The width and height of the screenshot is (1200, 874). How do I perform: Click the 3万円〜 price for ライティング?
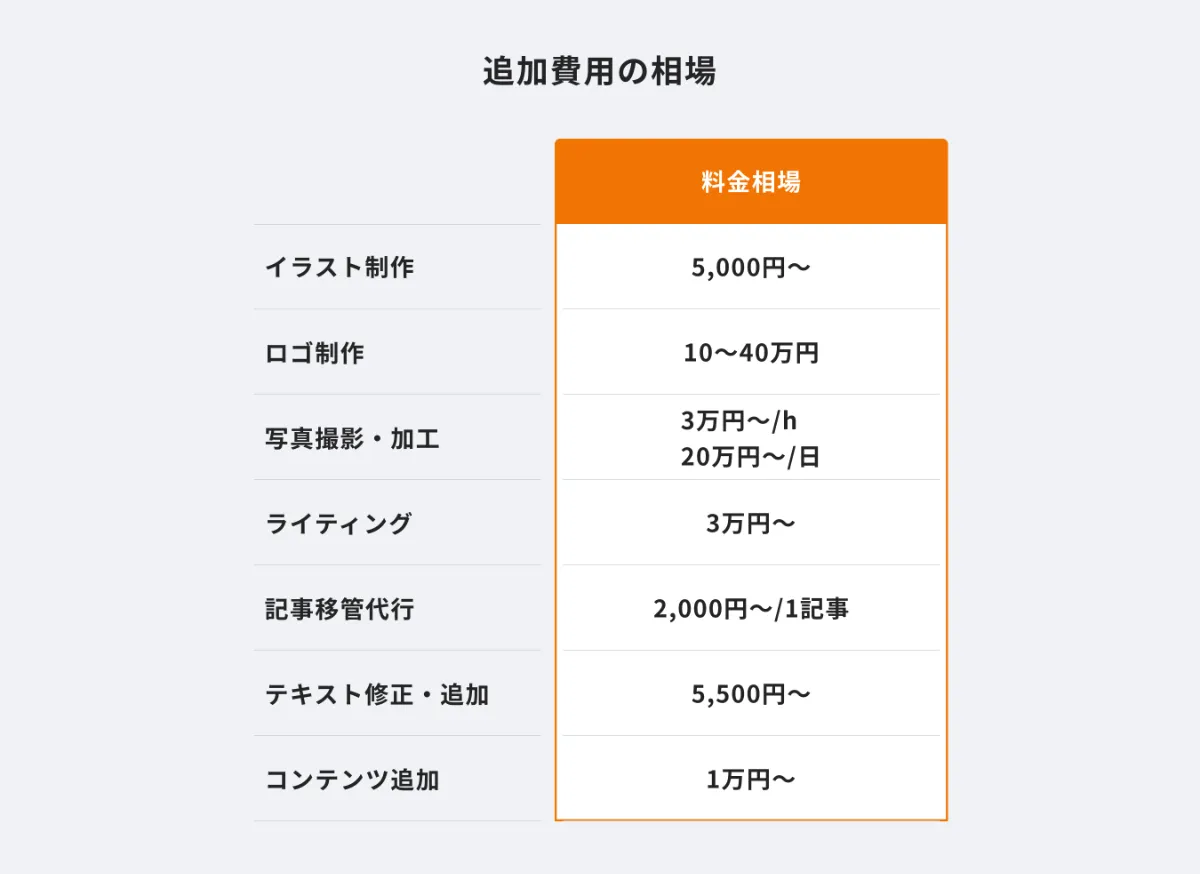(751, 524)
